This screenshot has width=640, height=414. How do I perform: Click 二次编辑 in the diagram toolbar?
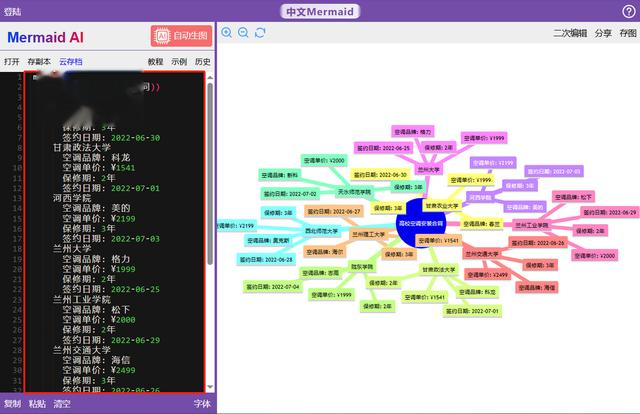pos(570,33)
